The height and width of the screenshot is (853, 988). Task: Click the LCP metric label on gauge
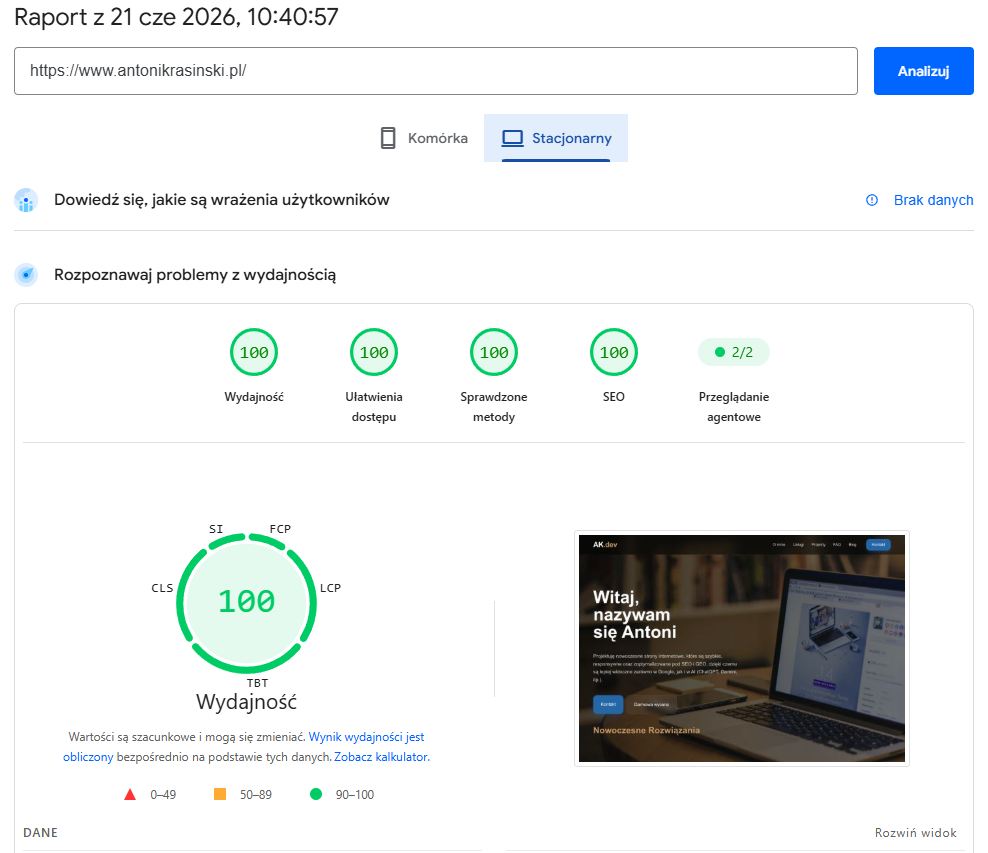click(330, 588)
